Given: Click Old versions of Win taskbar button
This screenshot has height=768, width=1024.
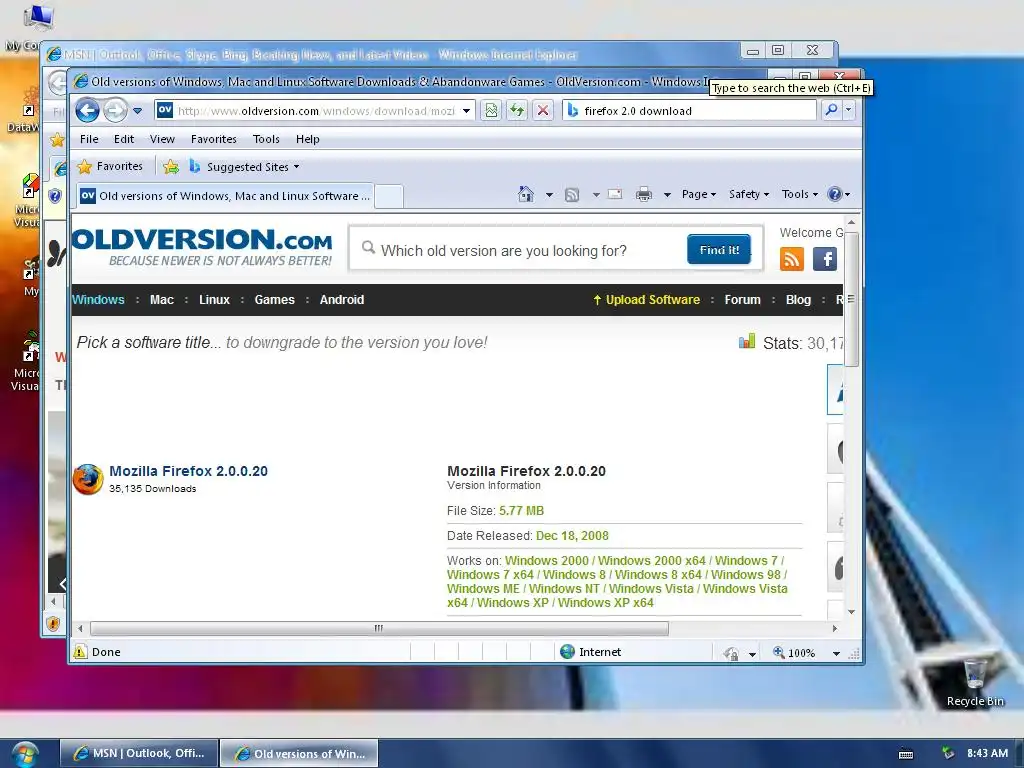Looking at the screenshot, I should 299,753.
